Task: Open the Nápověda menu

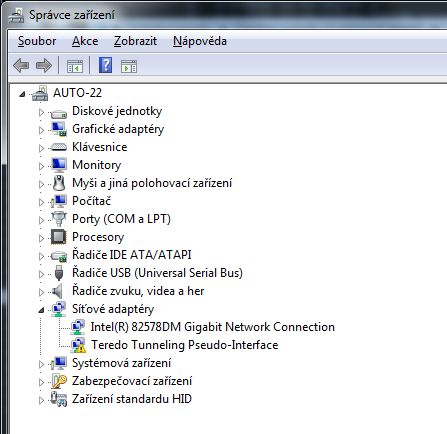Action: (200, 41)
